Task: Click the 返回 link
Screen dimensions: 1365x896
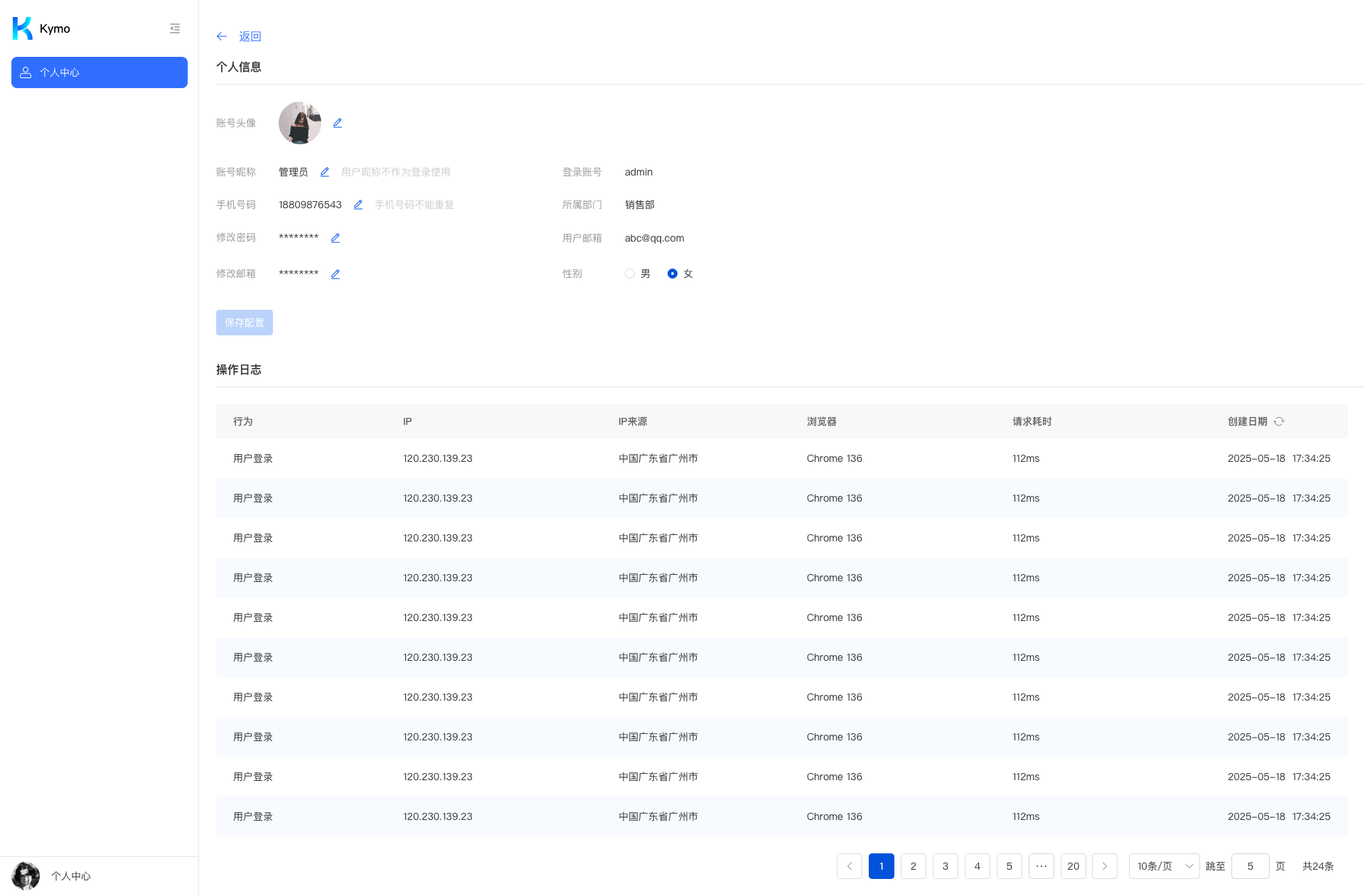Action: pos(250,36)
